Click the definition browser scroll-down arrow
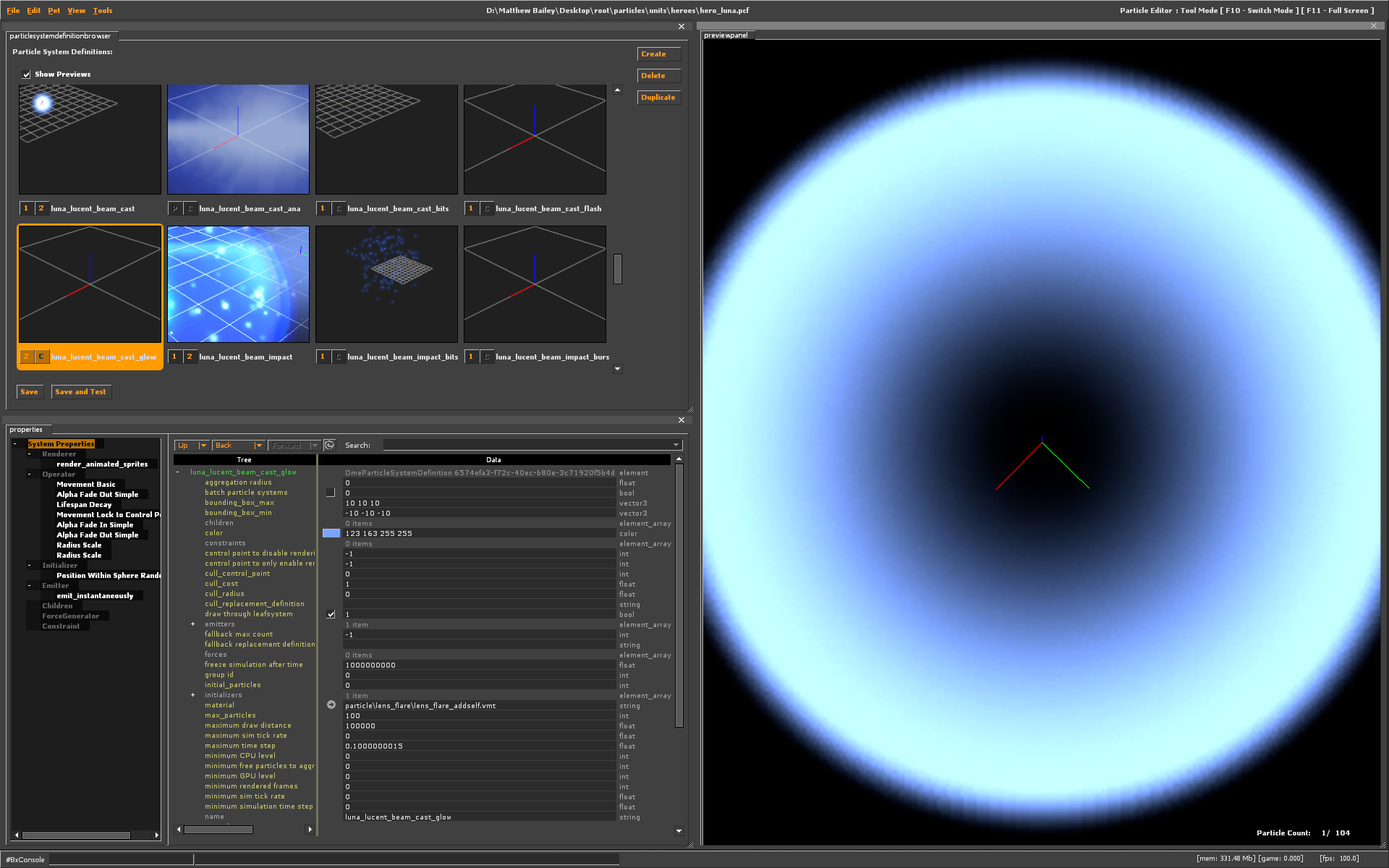This screenshot has height=868, width=1389. click(x=618, y=369)
